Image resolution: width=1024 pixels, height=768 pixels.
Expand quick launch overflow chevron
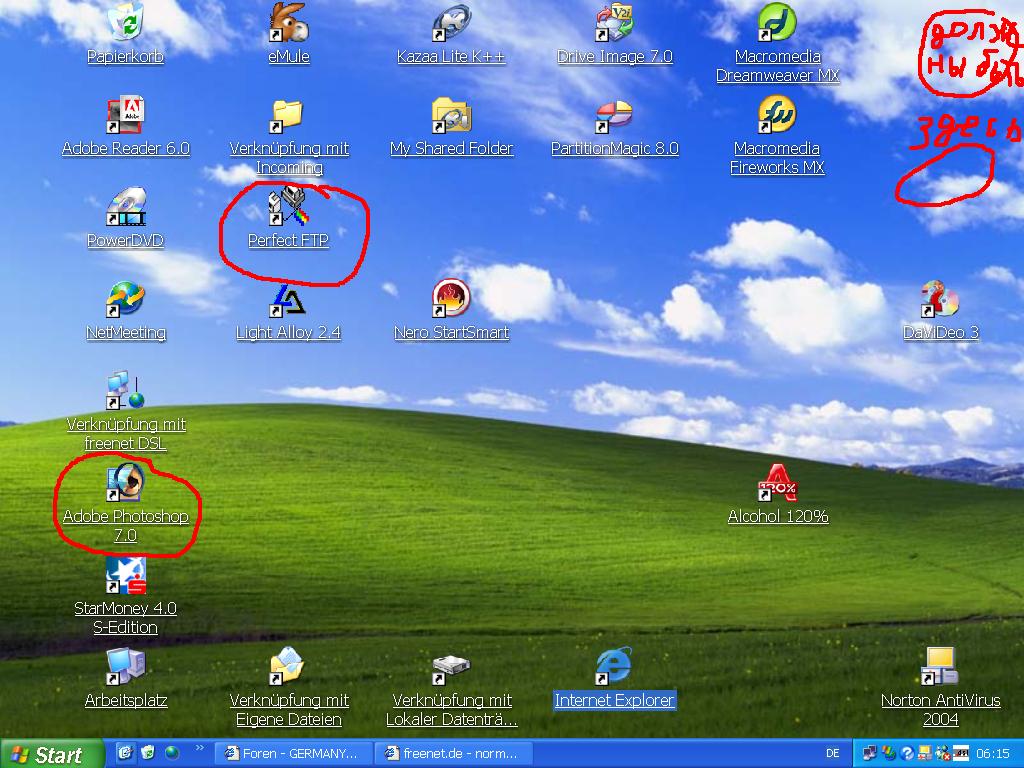tap(200, 748)
